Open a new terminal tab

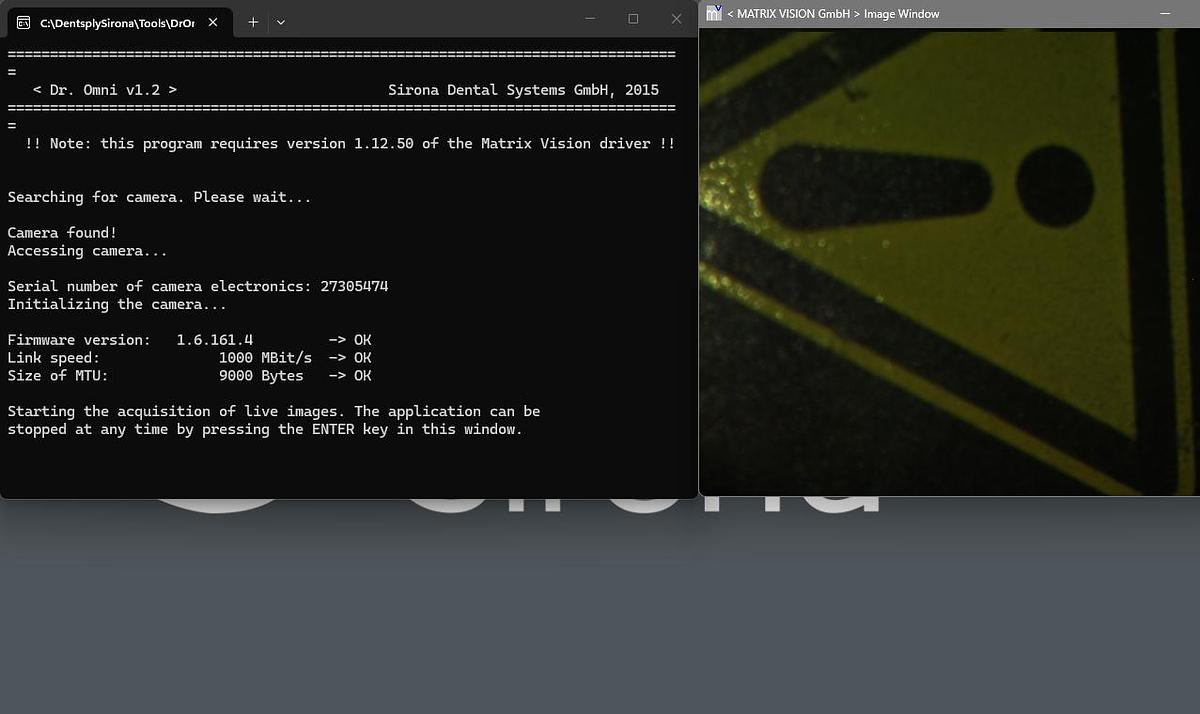click(253, 22)
